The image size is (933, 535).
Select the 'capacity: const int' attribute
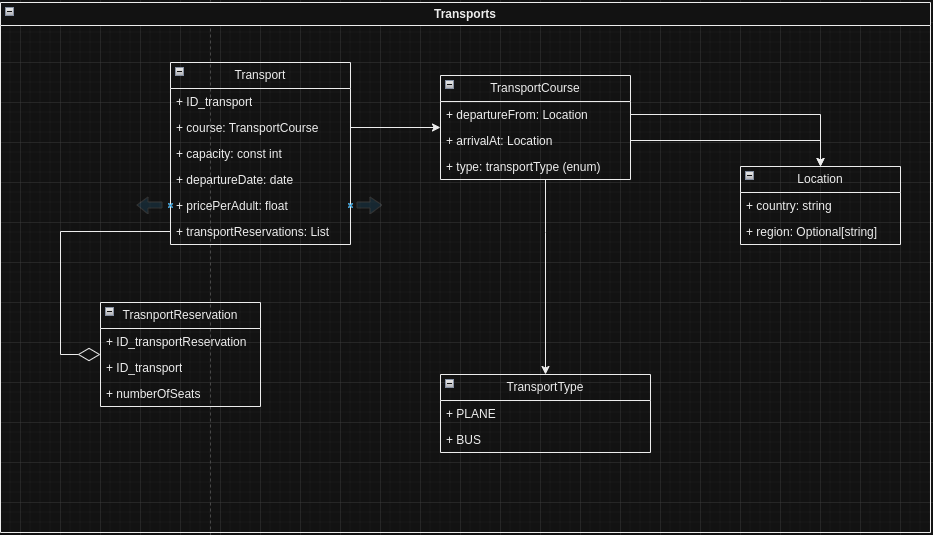coord(260,154)
